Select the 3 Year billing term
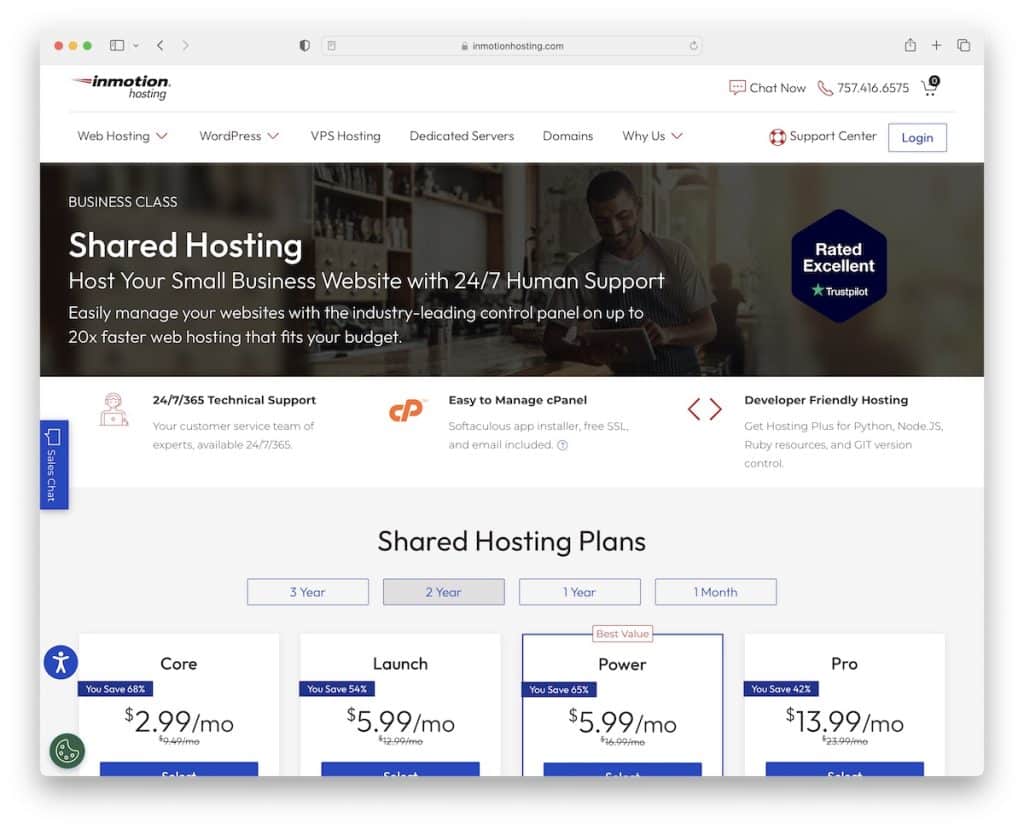Image resolution: width=1024 pixels, height=829 pixels. coord(308,592)
